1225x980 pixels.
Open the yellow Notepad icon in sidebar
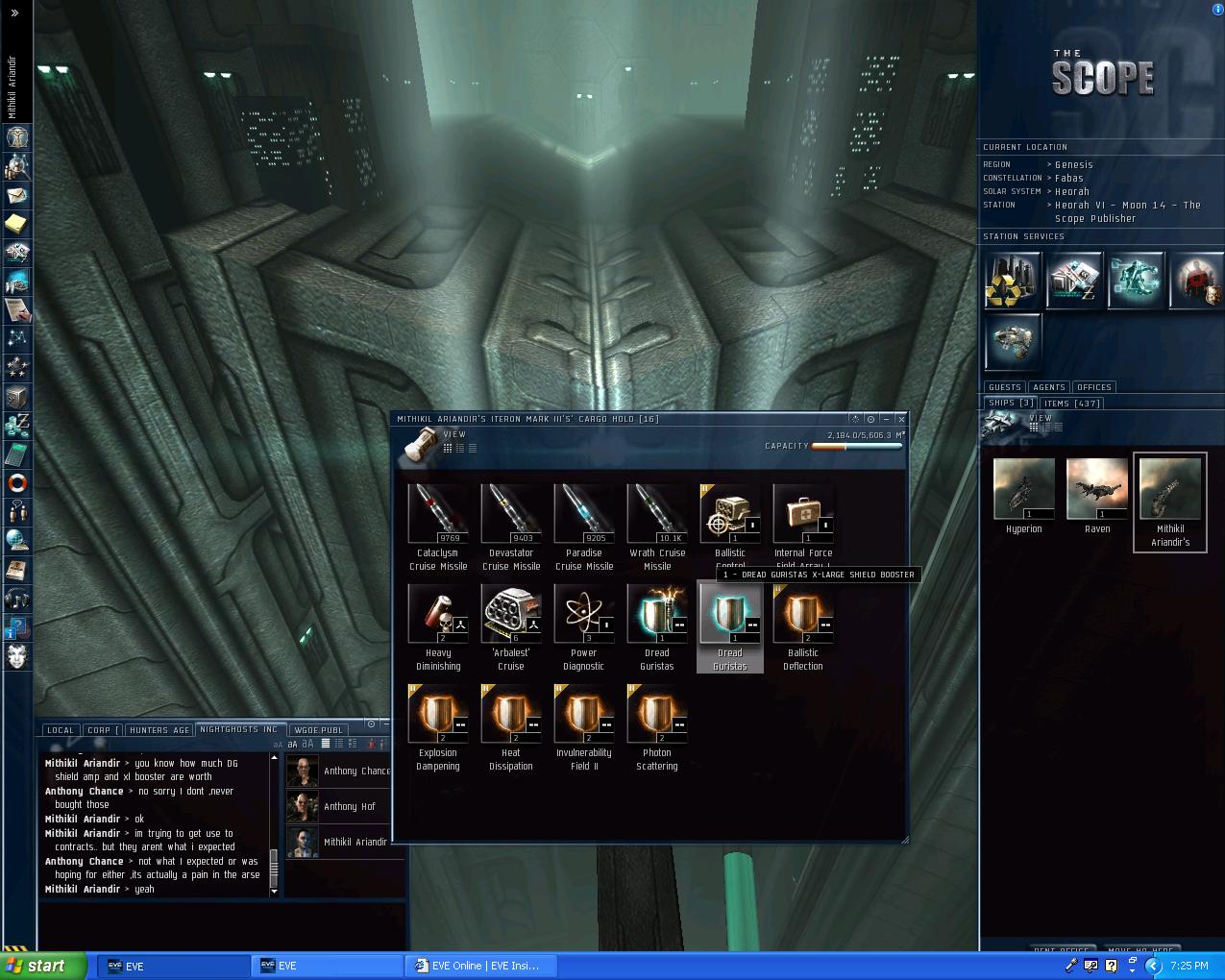17,224
